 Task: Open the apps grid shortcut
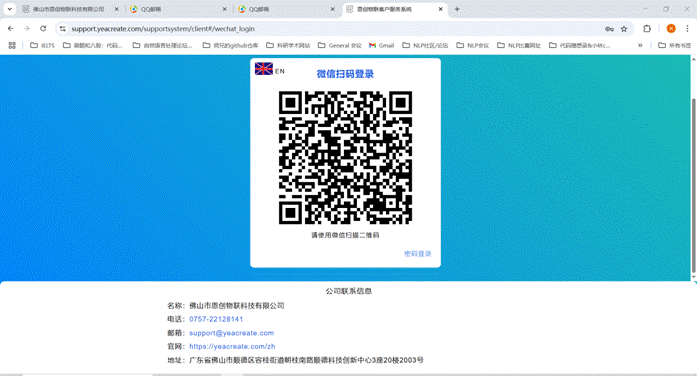click(12, 45)
